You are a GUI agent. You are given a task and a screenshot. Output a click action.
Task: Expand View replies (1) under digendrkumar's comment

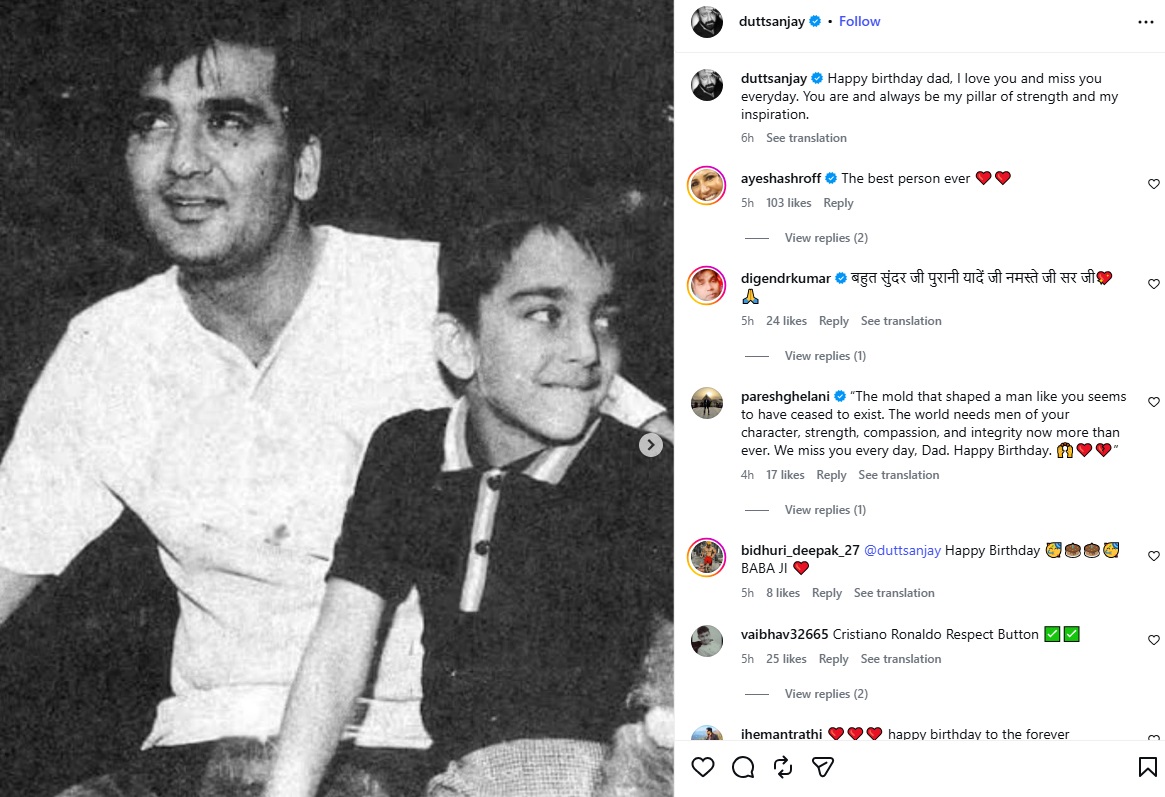click(x=825, y=356)
